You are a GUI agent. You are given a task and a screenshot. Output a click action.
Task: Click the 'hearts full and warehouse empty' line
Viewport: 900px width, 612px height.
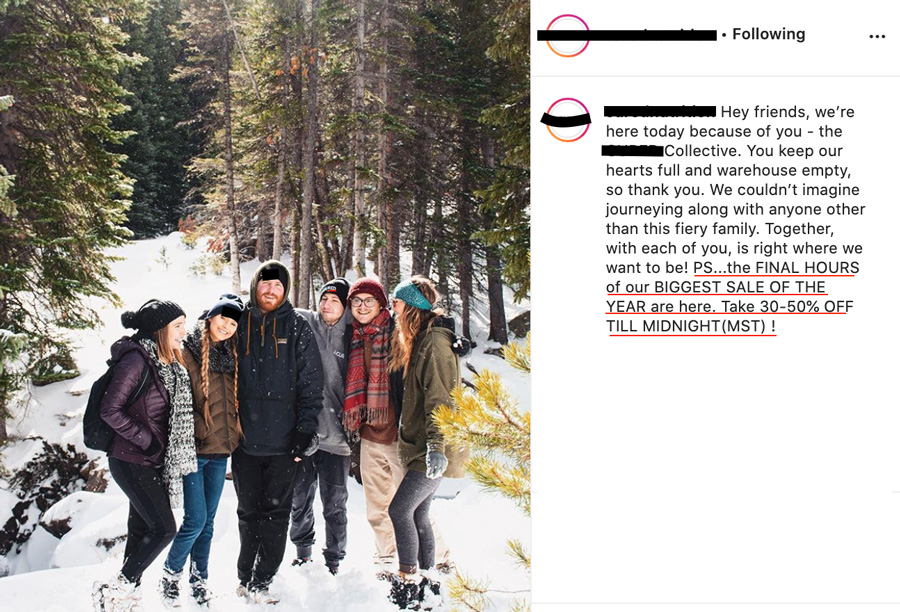click(x=728, y=170)
